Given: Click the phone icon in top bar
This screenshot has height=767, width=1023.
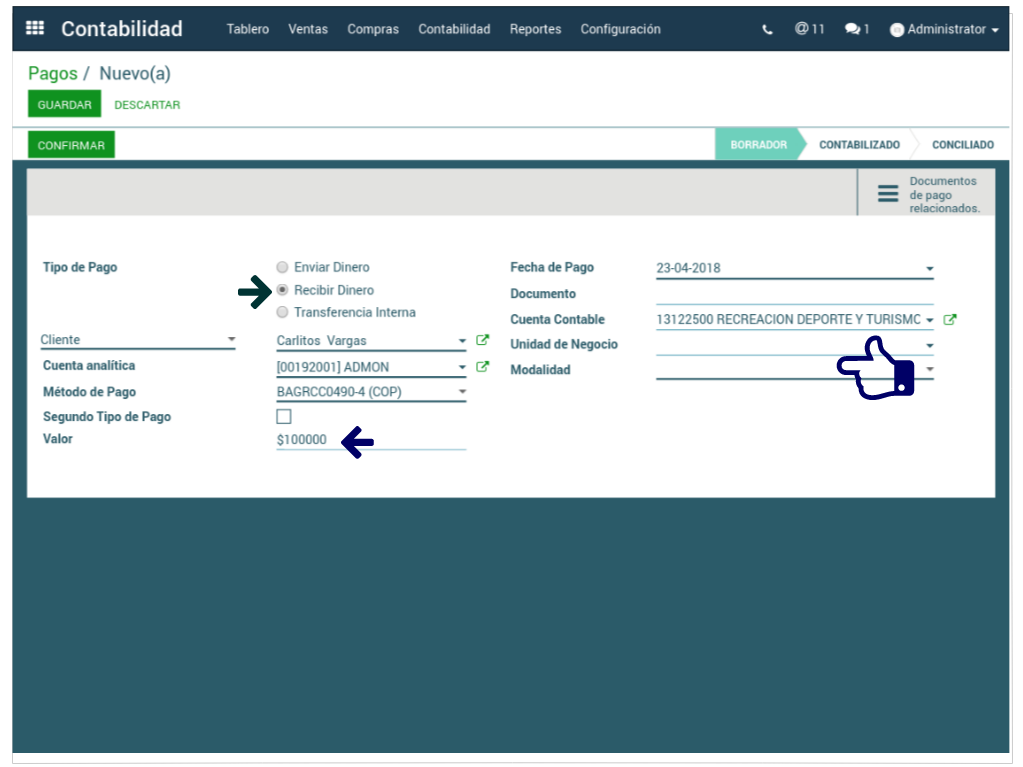Looking at the screenshot, I should pos(767,30).
